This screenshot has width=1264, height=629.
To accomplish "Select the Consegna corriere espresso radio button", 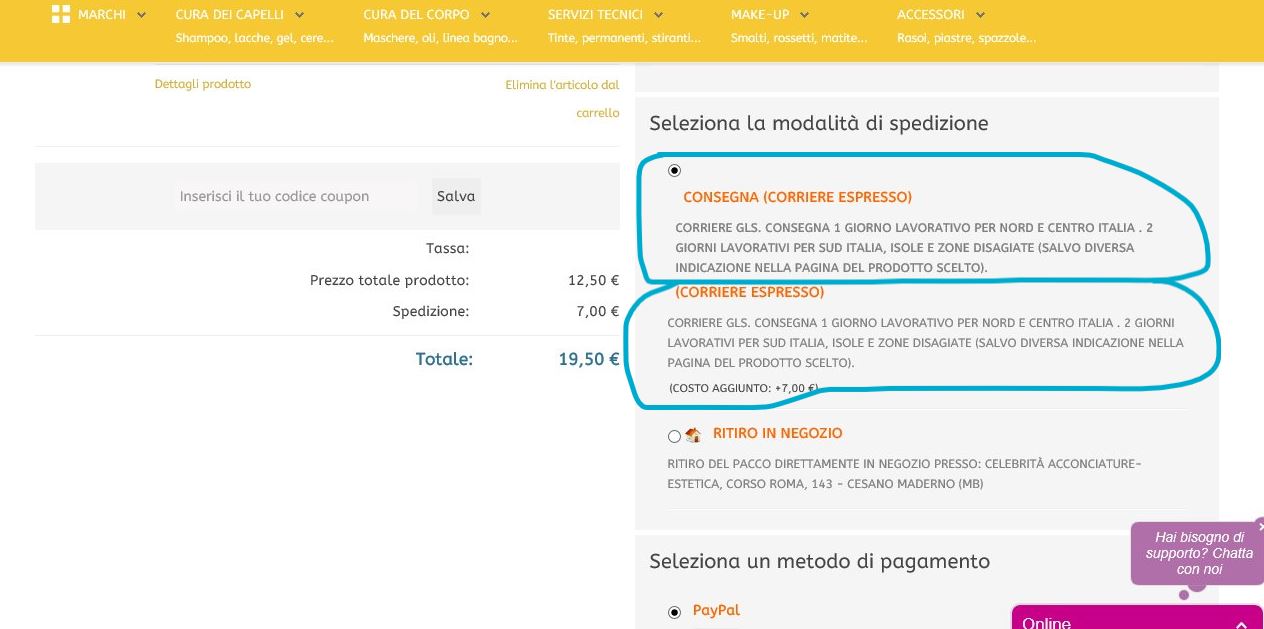I will pos(674,171).
